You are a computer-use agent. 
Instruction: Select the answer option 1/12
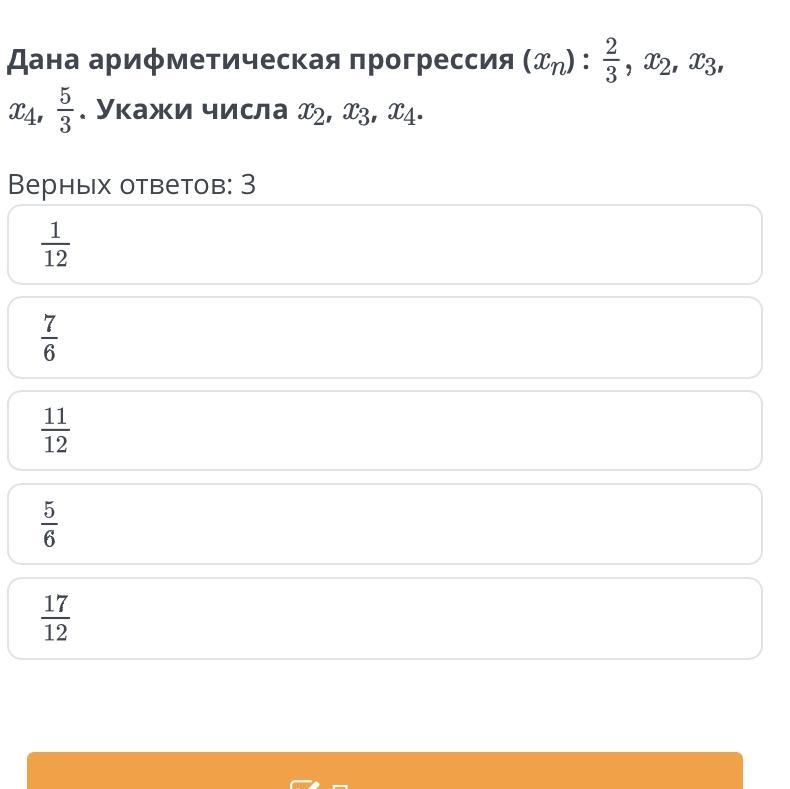[385, 245]
